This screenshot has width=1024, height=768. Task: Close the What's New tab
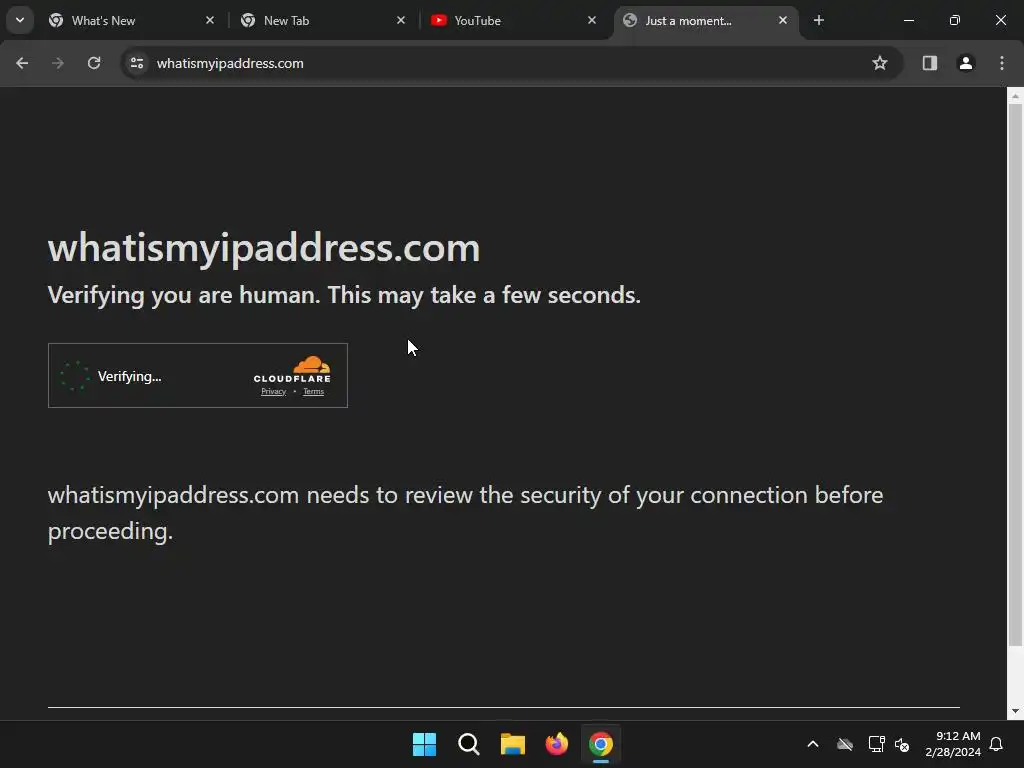(210, 20)
